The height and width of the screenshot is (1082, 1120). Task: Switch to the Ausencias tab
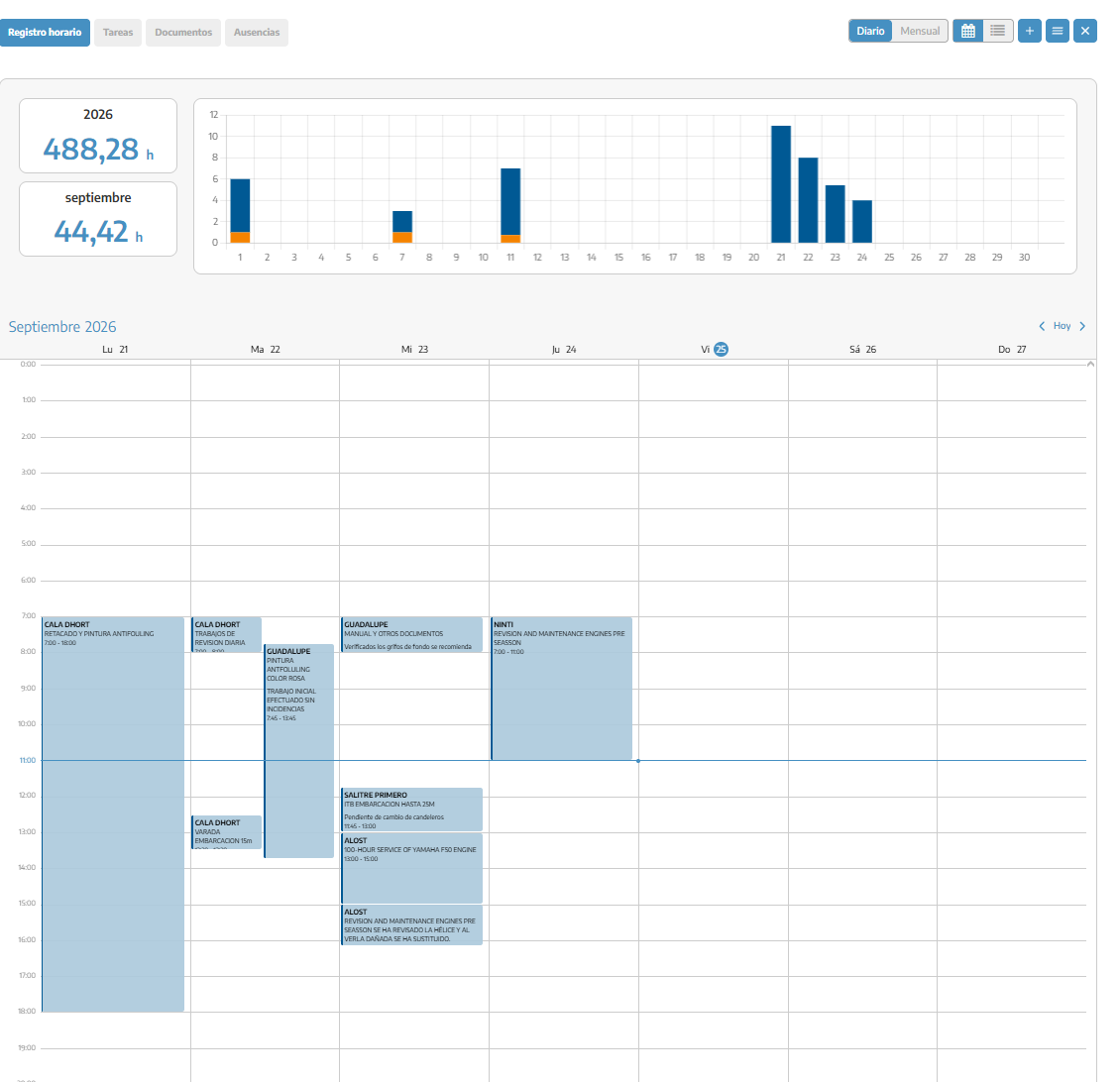coord(257,32)
